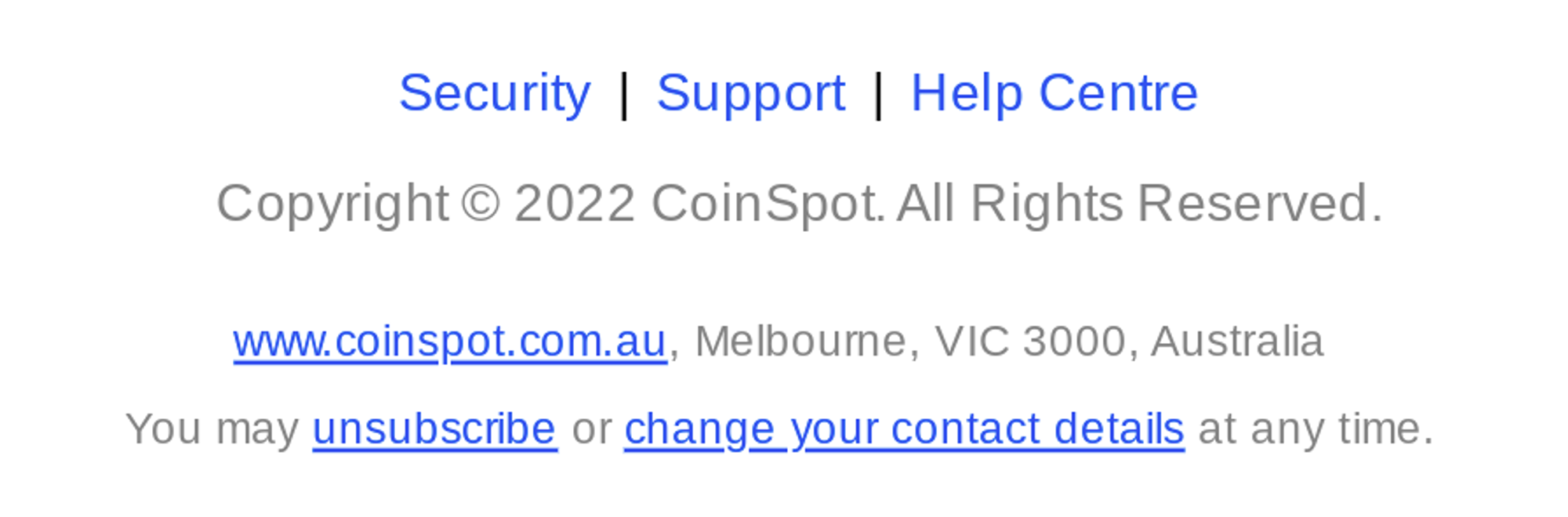Open change your contact details link

[904, 428]
